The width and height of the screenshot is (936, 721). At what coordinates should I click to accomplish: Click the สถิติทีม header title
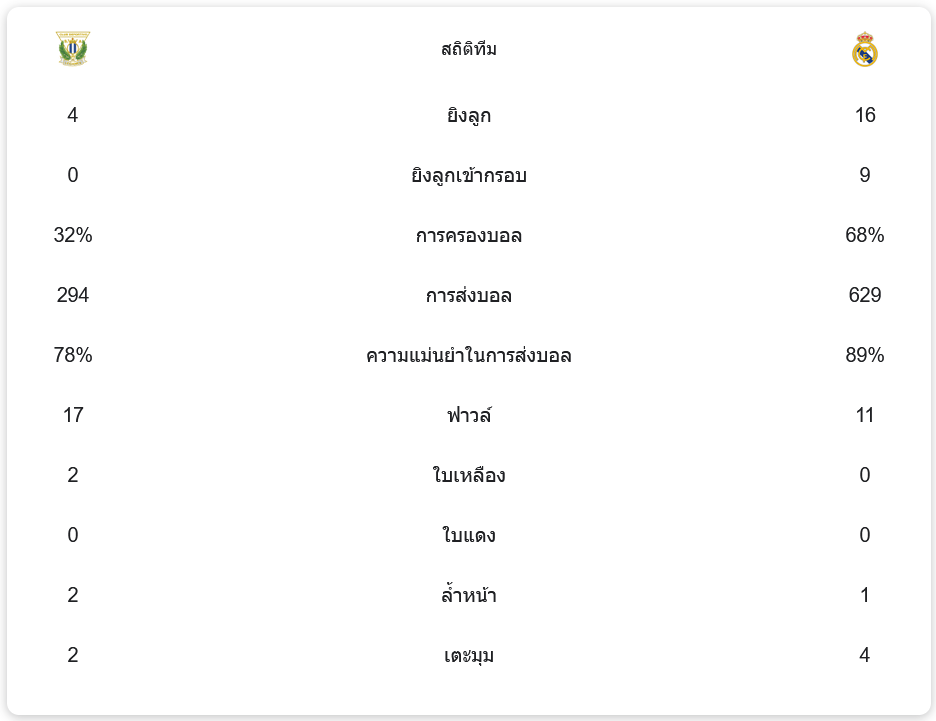468,49
